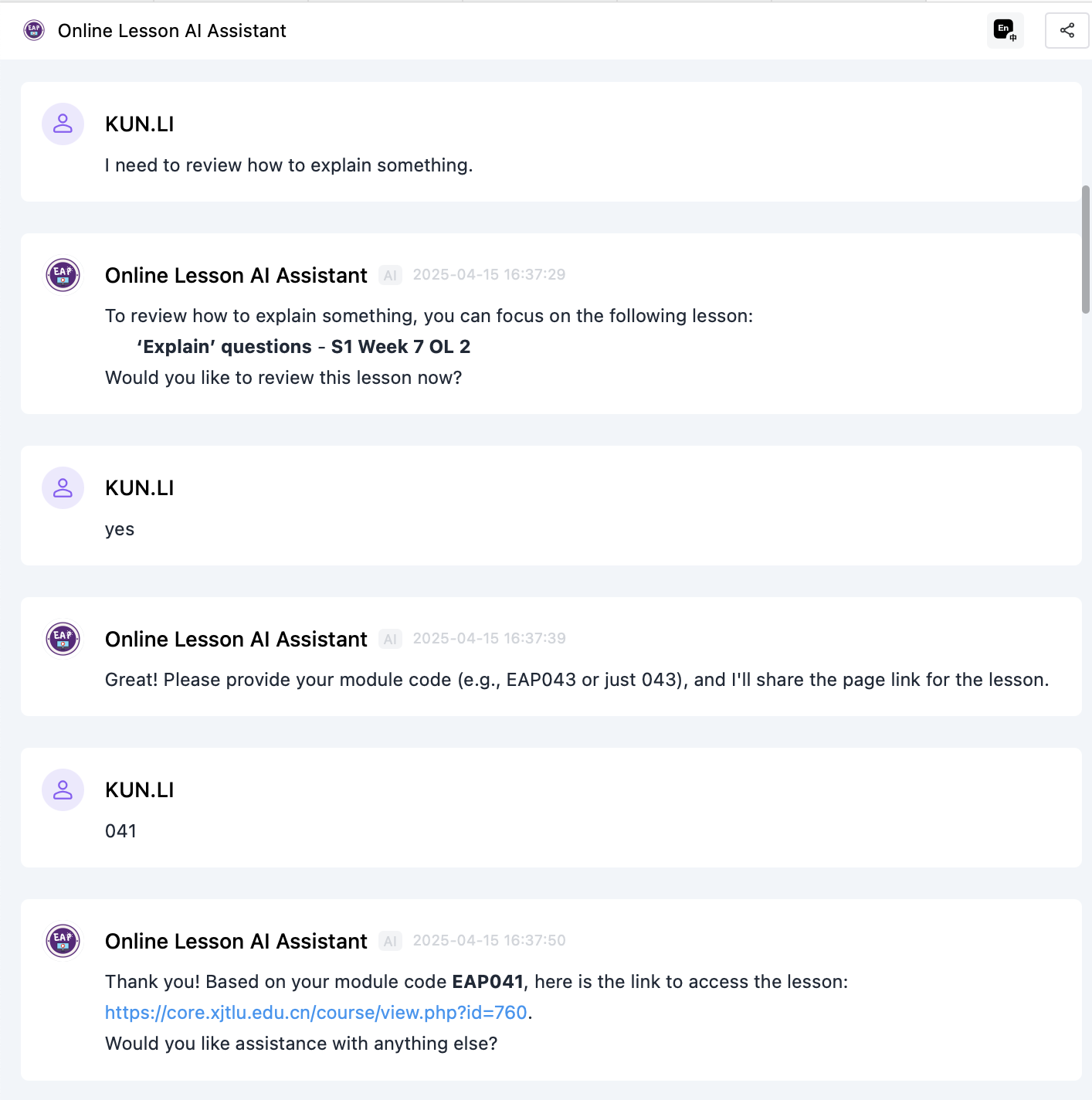This screenshot has height=1100, width=1092.
Task: Click the AI badge next to 16:37:50
Action: tap(390, 942)
